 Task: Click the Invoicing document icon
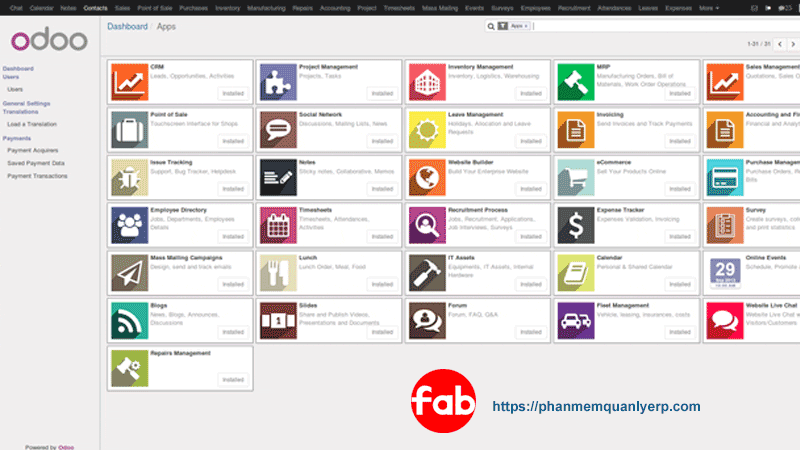(576, 130)
